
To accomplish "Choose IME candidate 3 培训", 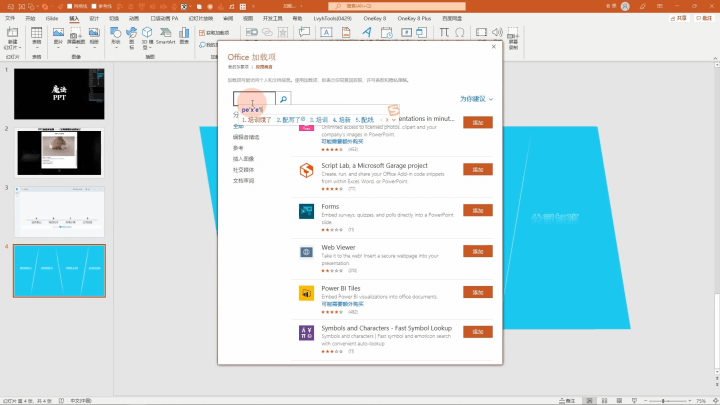I will pyautogui.click(x=319, y=120).
